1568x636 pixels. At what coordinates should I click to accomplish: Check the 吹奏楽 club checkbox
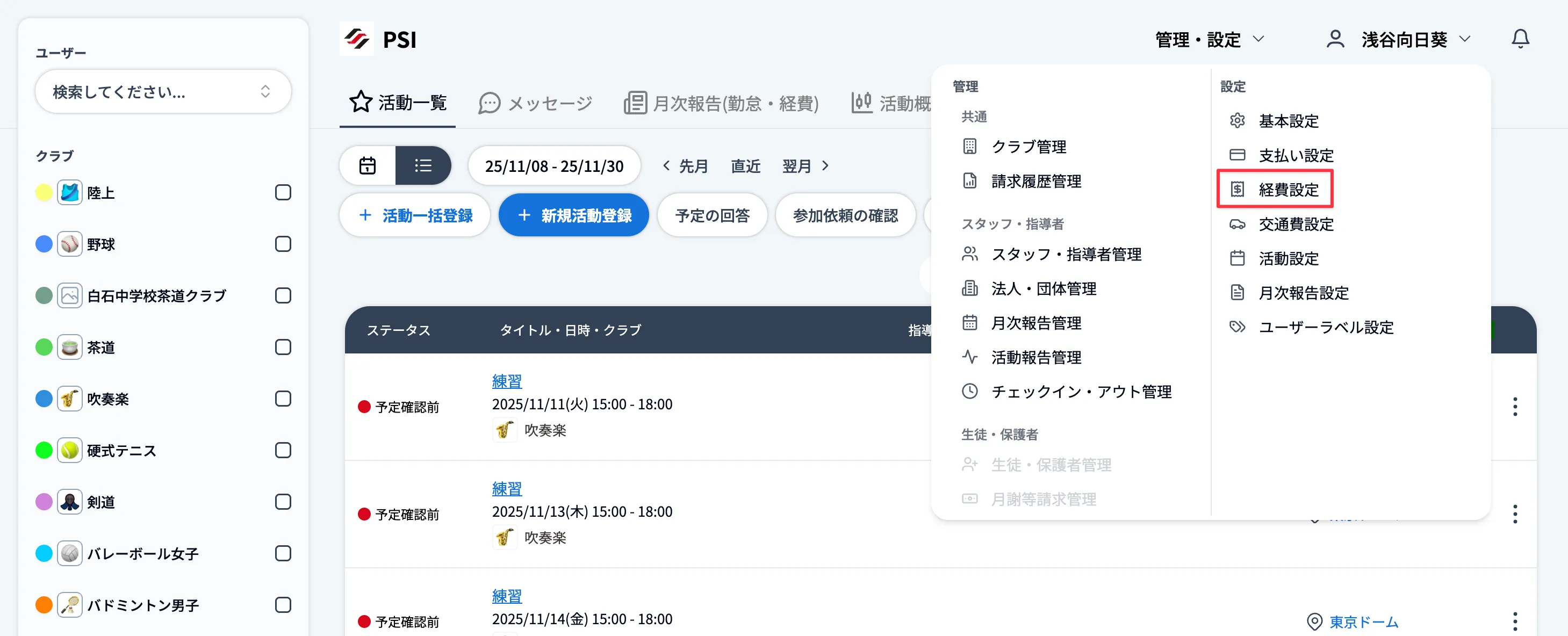283,399
